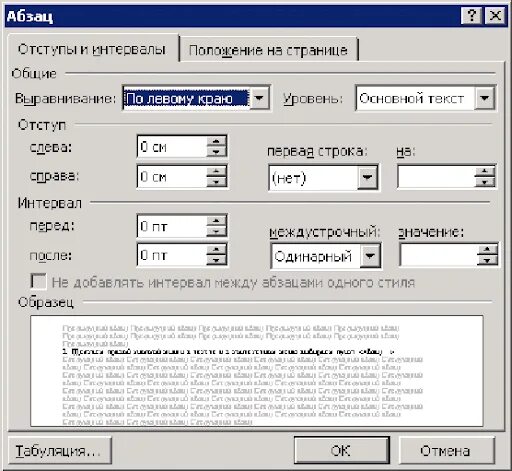This screenshot has height=471, width=512.
Task: Expand the Уровень dropdown arrow
Action: tap(484, 98)
